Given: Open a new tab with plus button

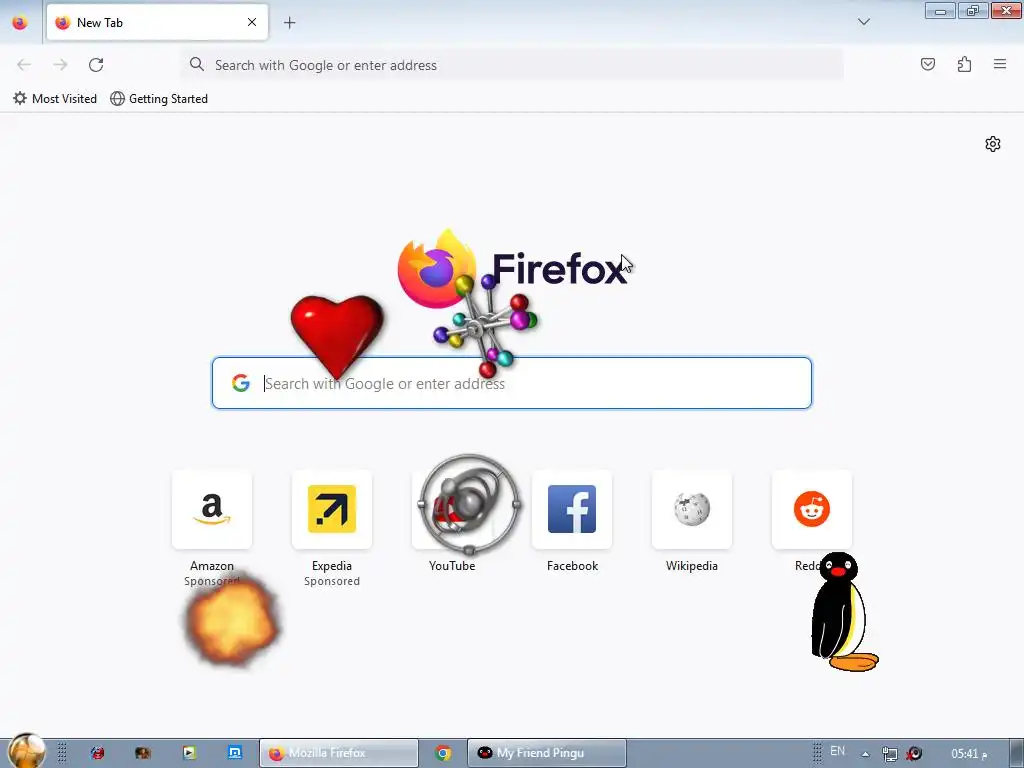Looking at the screenshot, I should pyautogui.click(x=289, y=22).
